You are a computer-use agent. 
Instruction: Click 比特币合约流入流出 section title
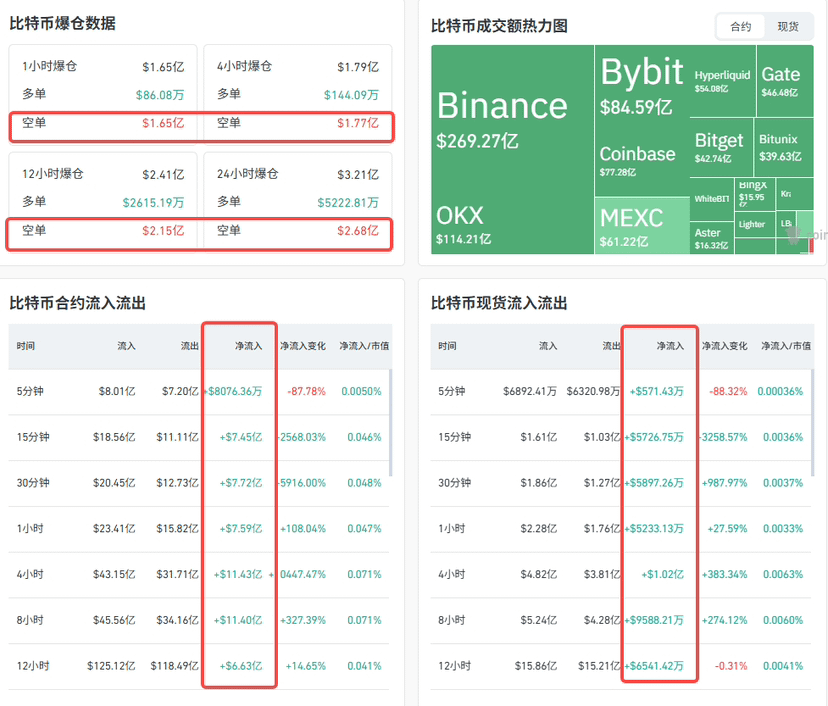tap(78, 303)
